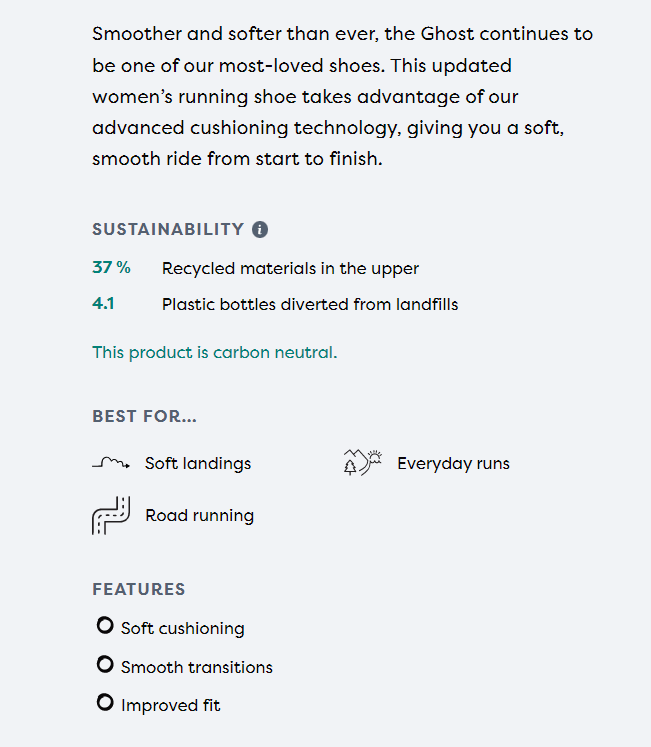This screenshot has height=747, width=651.
Task: Select Plastic bottles diverted from landfills text
Action: tap(309, 304)
